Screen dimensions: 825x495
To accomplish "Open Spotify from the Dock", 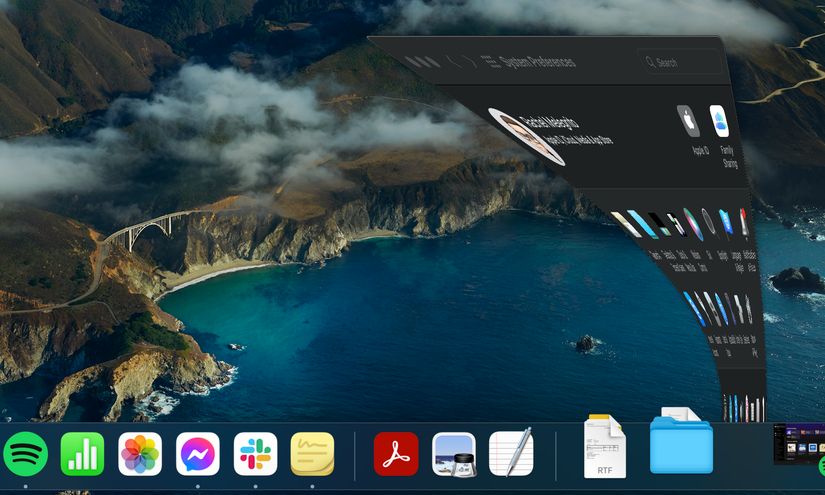I will [25, 454].
